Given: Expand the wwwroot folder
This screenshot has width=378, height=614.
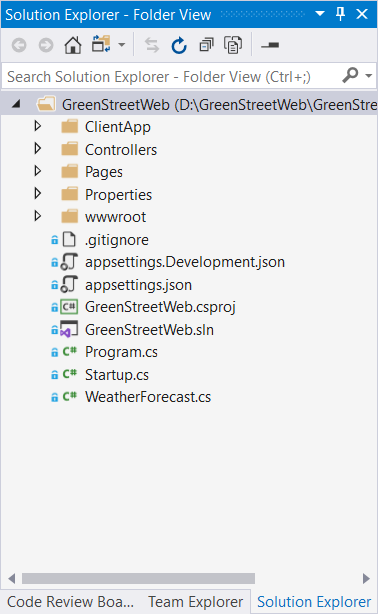Looking at the screenshot, I should click(38, 216).
